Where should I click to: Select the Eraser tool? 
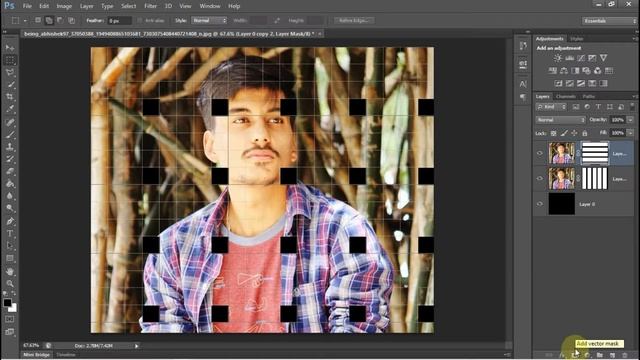click(10, 171)
